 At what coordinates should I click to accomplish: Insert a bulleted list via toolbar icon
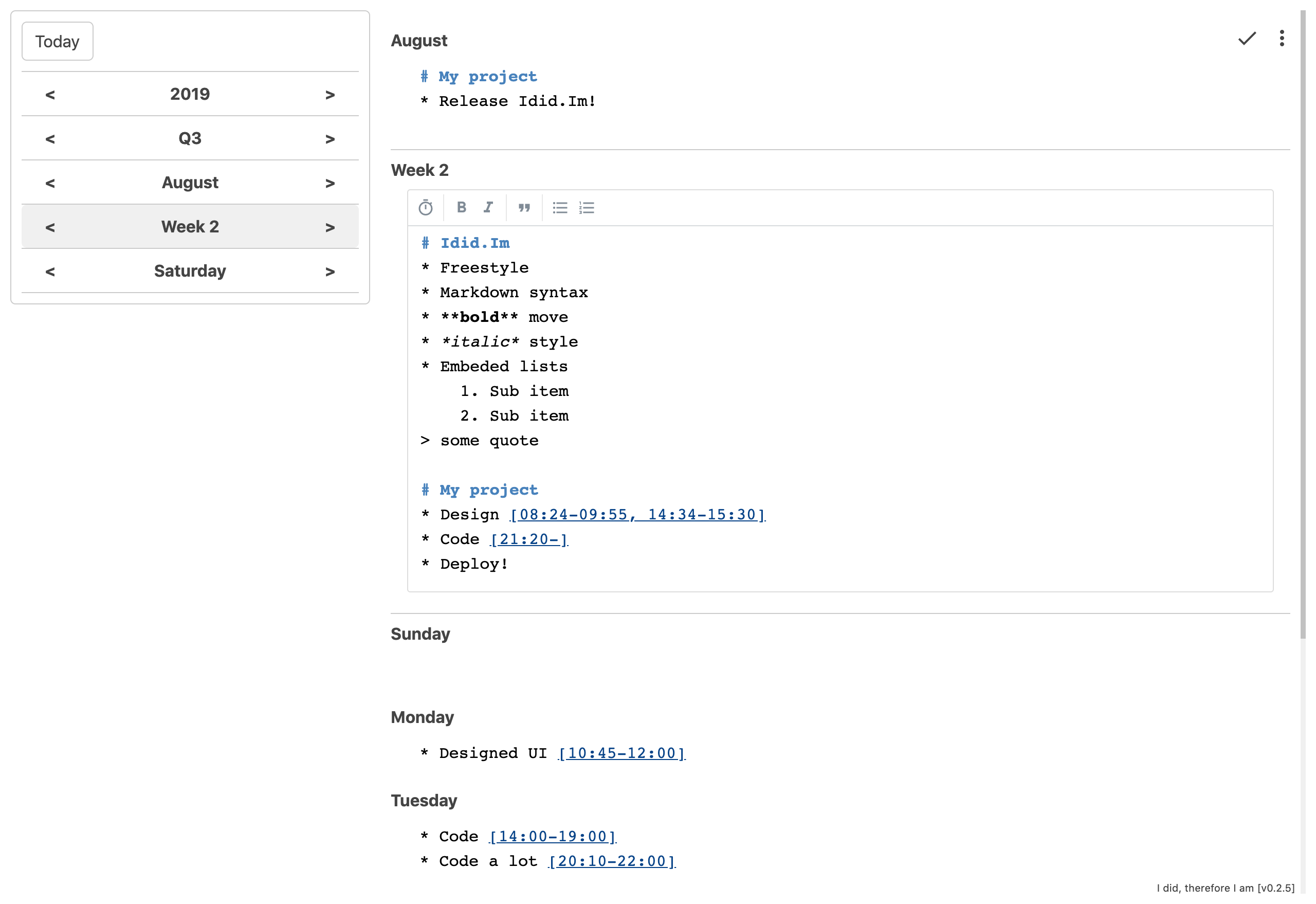pos(560,208)
